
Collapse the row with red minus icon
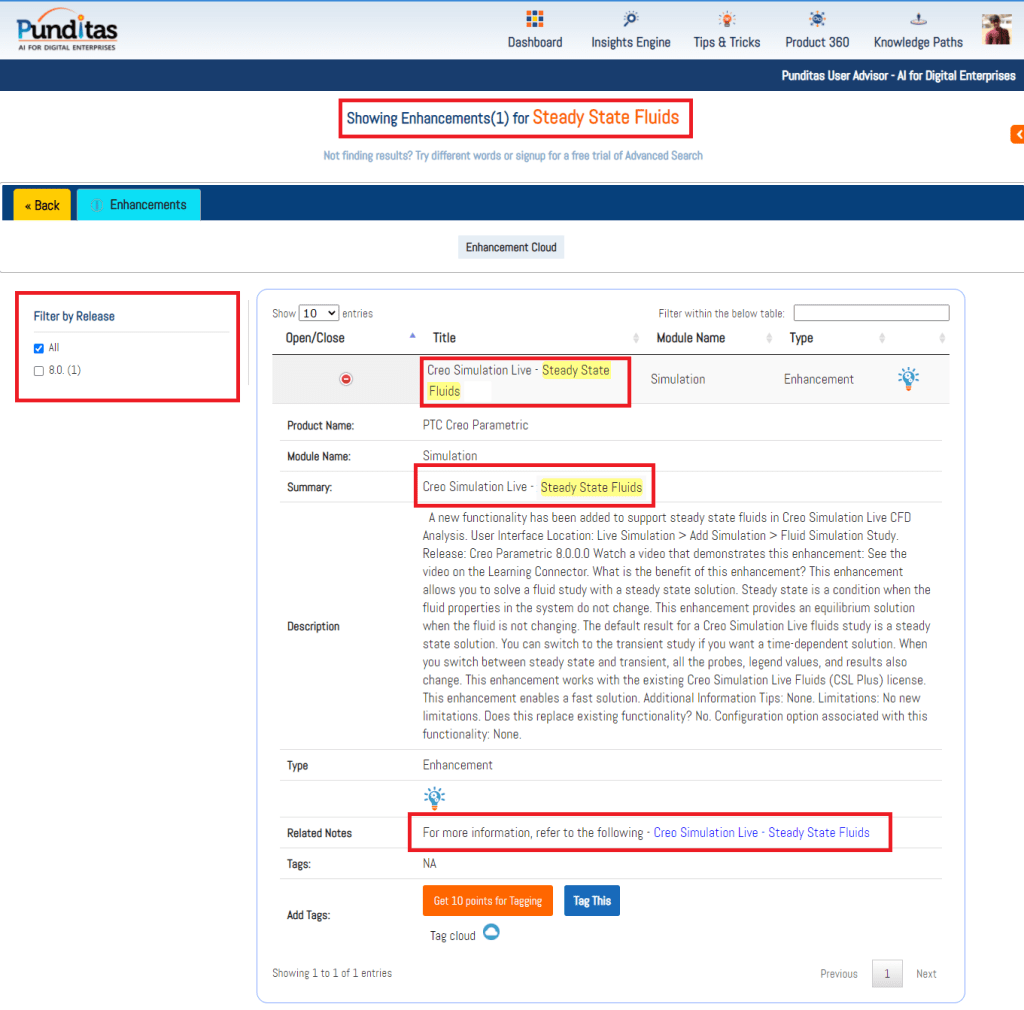tap(346, 379)
